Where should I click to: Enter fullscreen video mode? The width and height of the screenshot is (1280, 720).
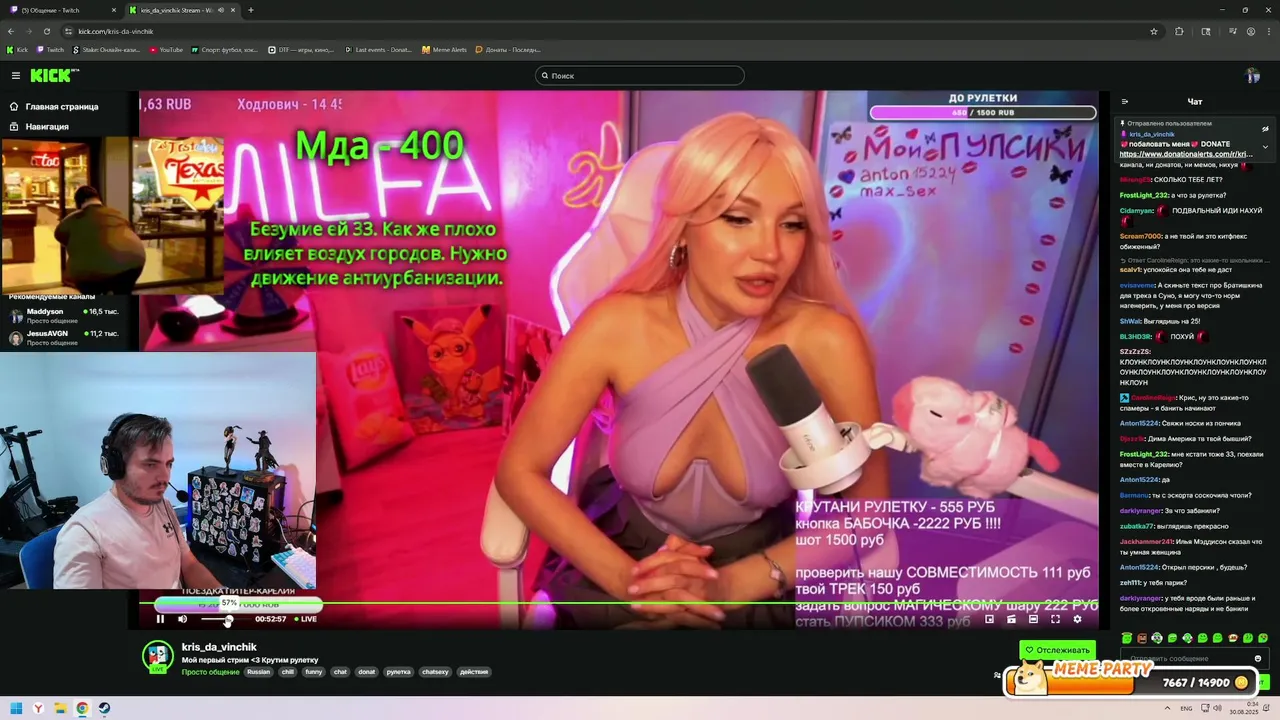tap(1055, 619)
